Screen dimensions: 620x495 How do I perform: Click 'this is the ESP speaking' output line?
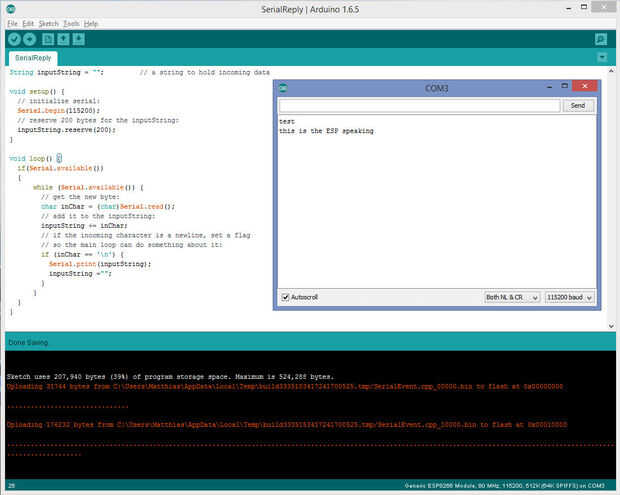coord(326,131)
